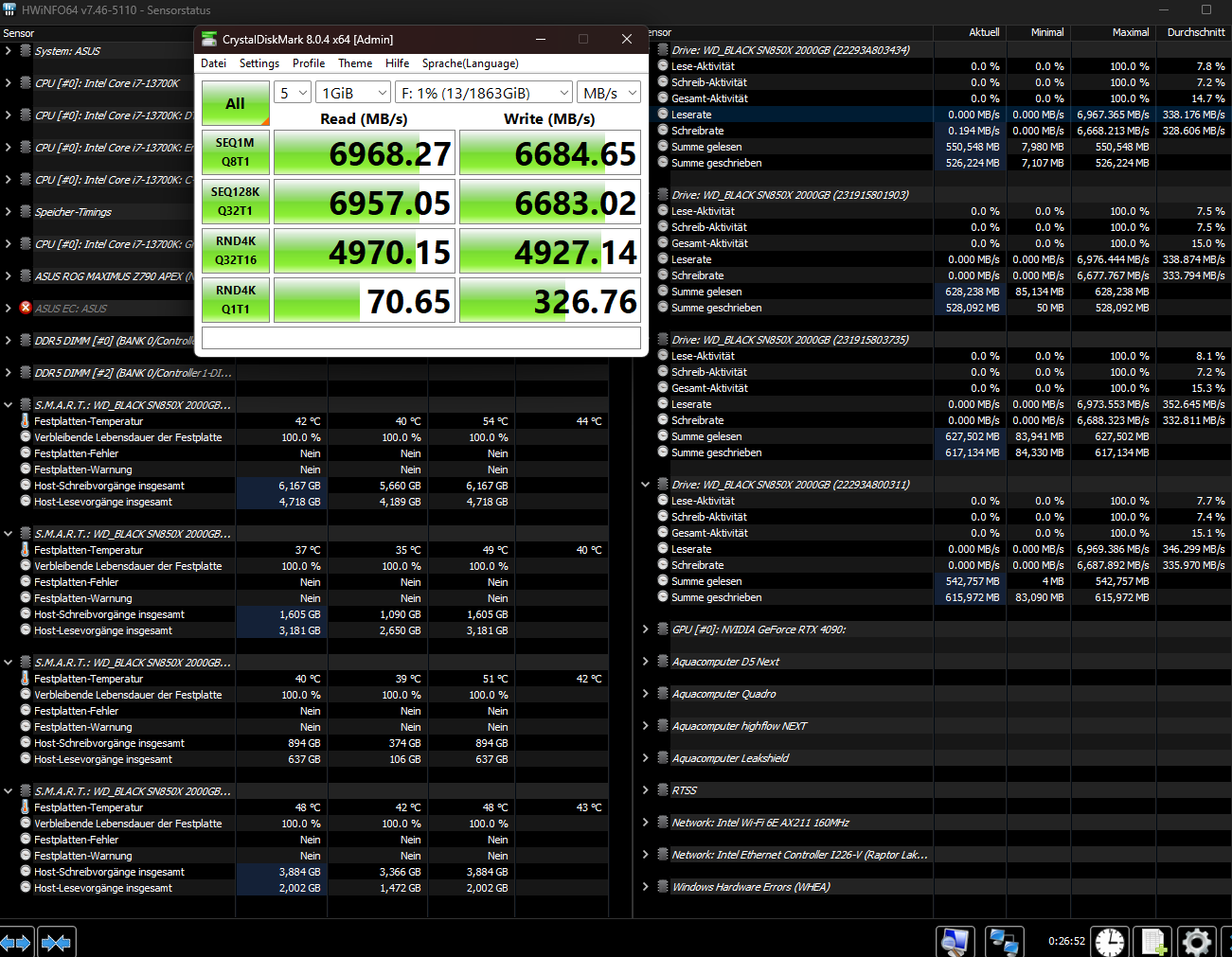This screenshot has height=957, width=1232.
Task: Click the drive icon beside Drive: WD_BLACK SN850X (22293A800311)
Action: pos(663,484)
